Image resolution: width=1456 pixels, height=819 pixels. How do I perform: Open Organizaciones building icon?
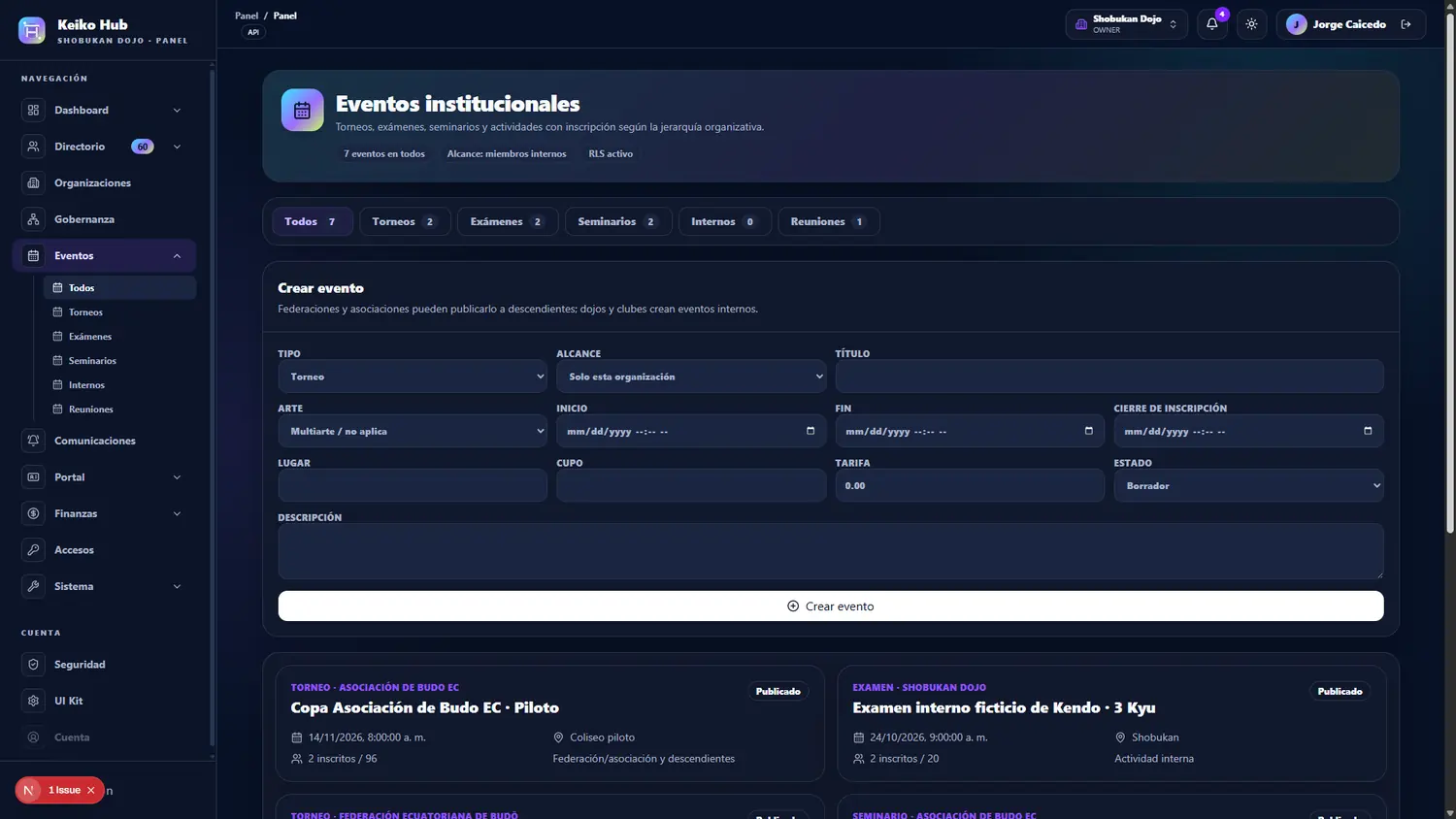coord(33,183)
